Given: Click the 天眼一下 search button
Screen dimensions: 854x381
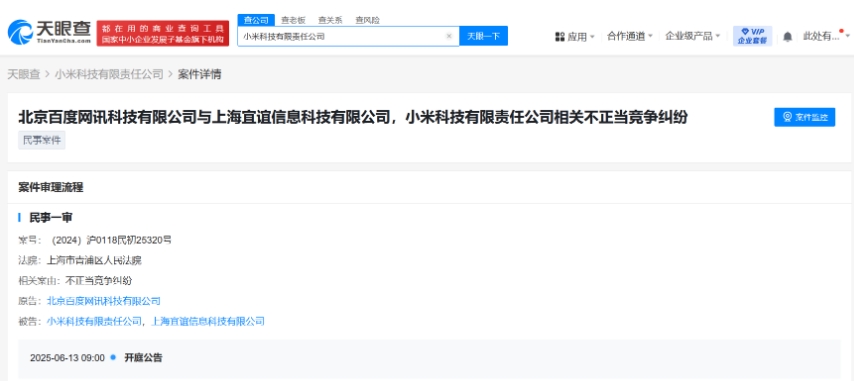Looking at the screenshot, I should 484,36.
